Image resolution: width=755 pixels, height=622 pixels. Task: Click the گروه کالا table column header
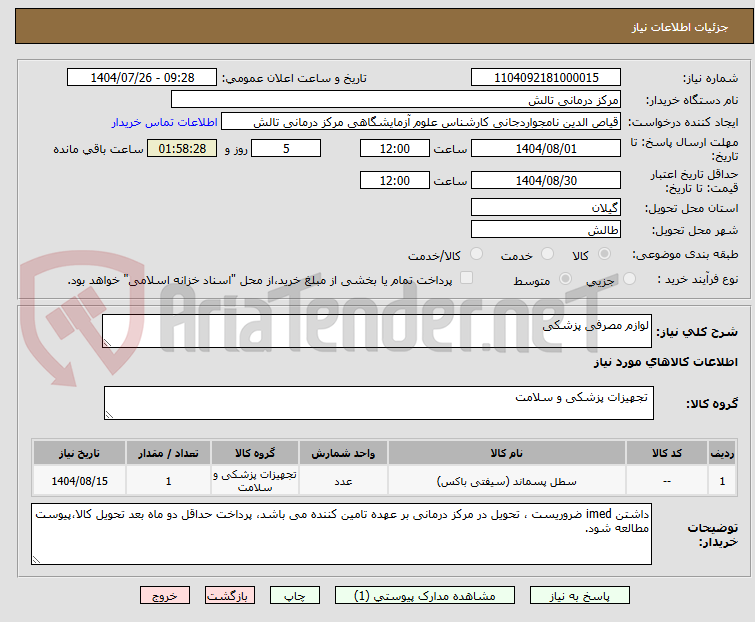pyautogui.click(x=255, y=453)
